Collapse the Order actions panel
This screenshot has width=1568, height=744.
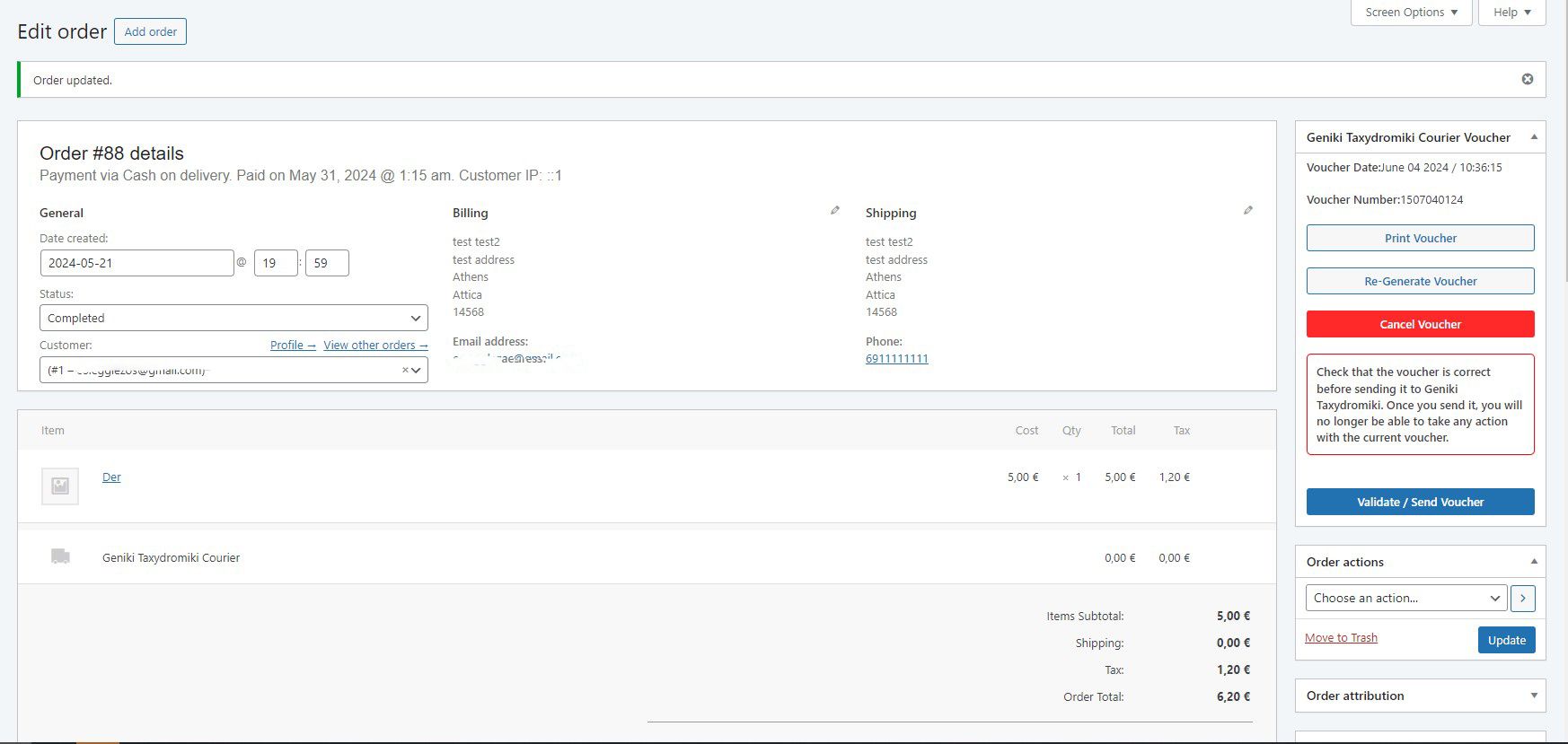pos(1534,562)
